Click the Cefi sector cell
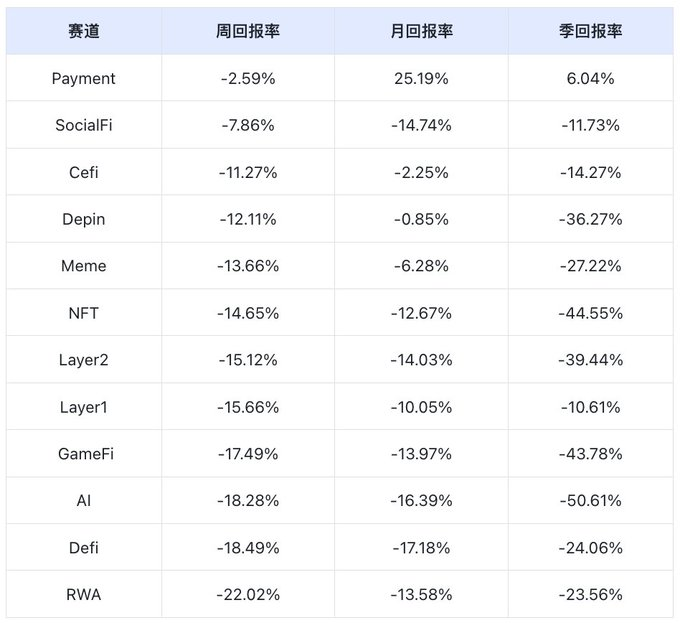 [84, 173]
